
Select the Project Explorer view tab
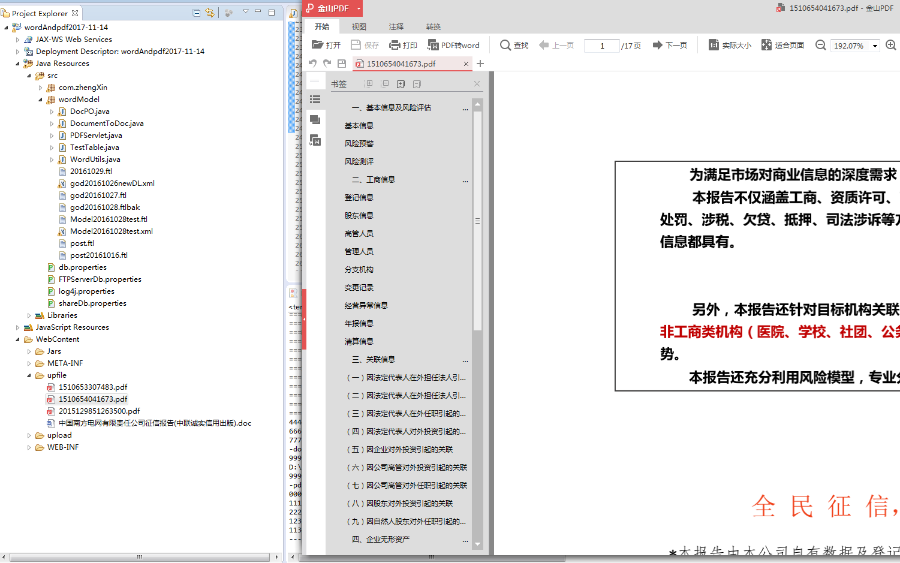(x=40, y=13)
